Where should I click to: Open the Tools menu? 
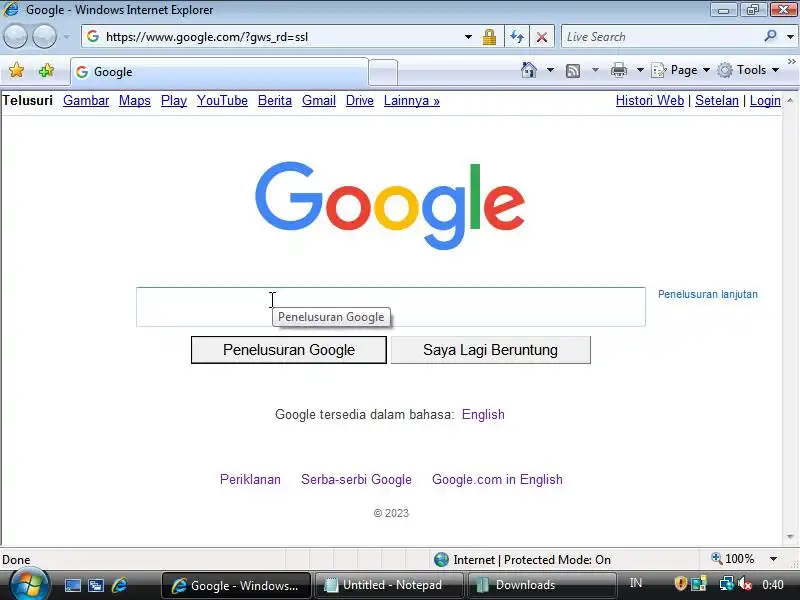pos(748,70)
